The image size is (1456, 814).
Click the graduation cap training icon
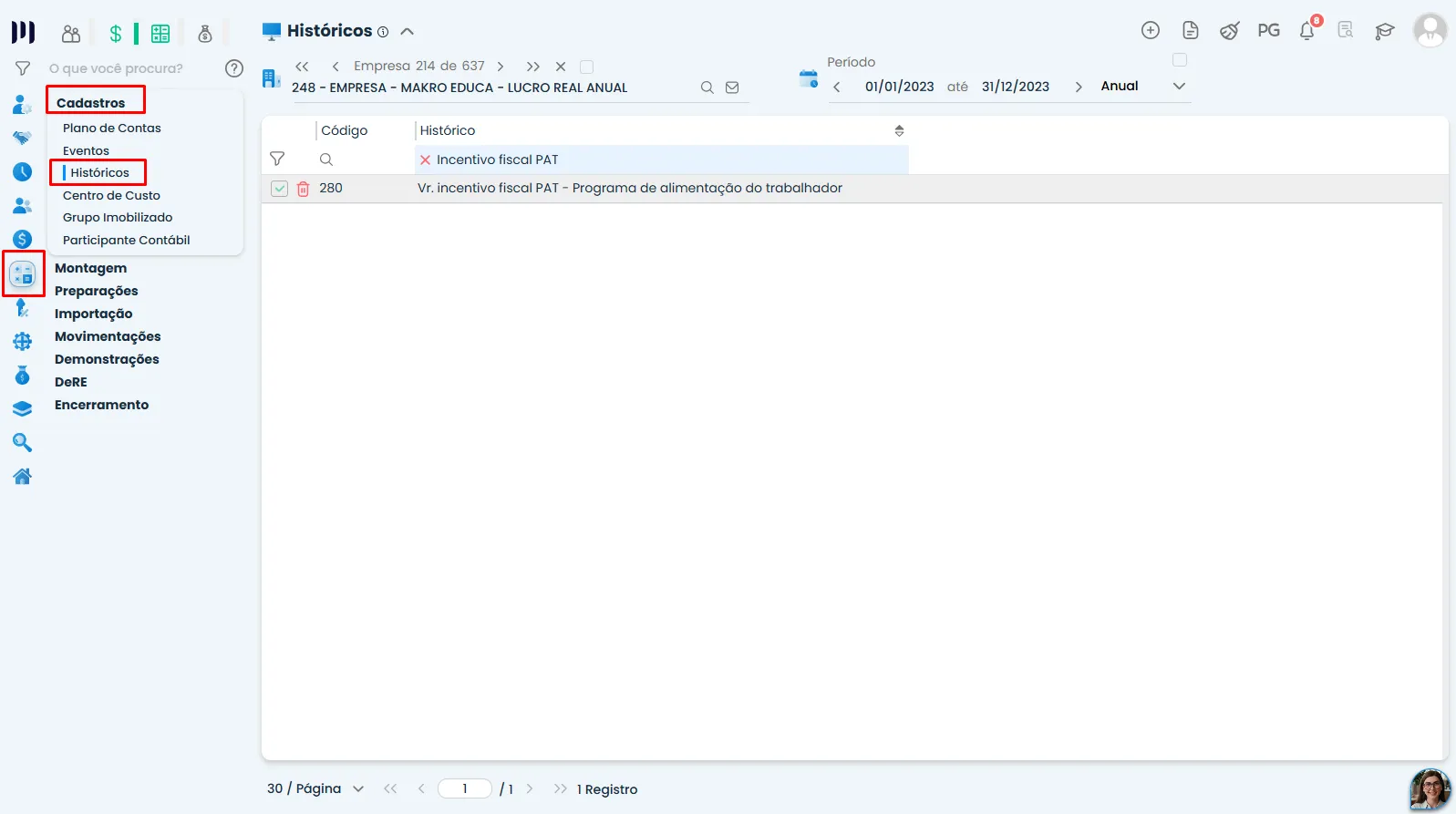(x=1385, y=31)
